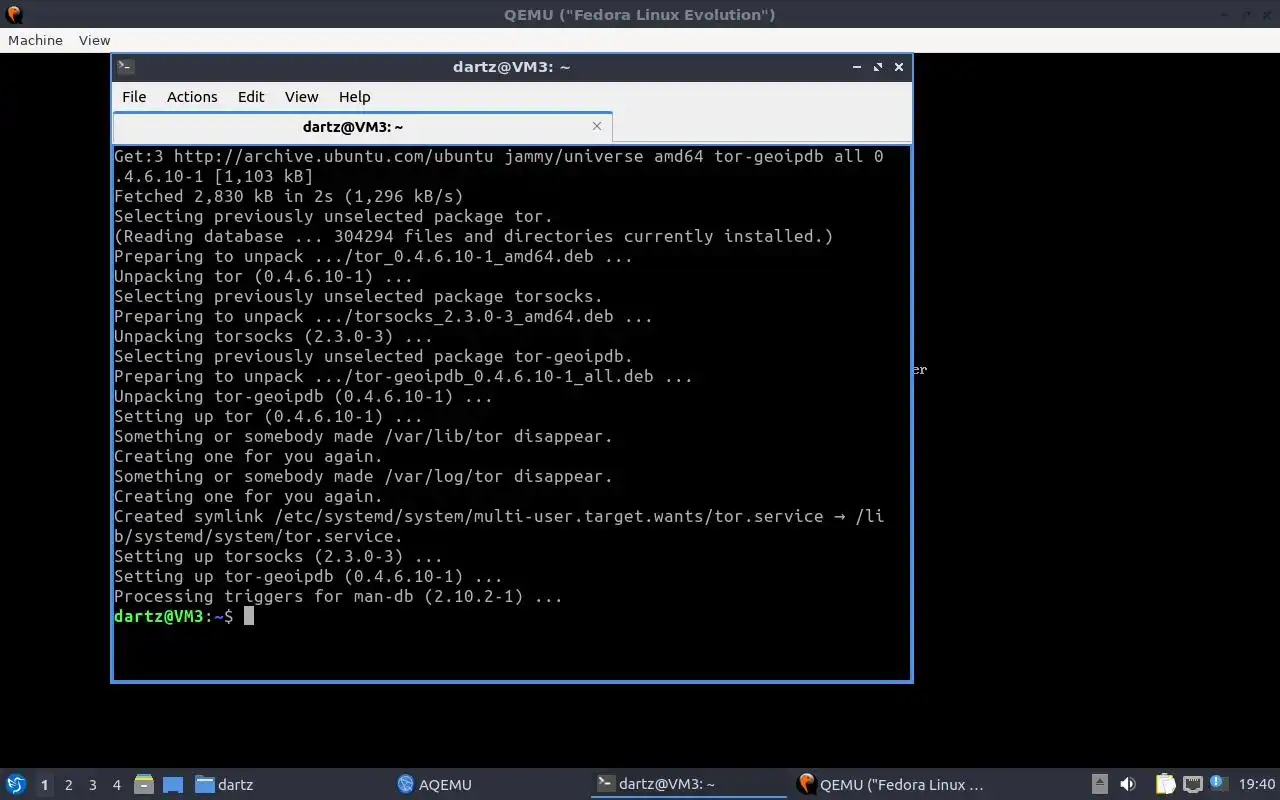This screenshot has width=1280, height=800.
Task: Click 'Unpacking tor (0.4.6.10-1) ...' line
Action: tap(263, 276)
